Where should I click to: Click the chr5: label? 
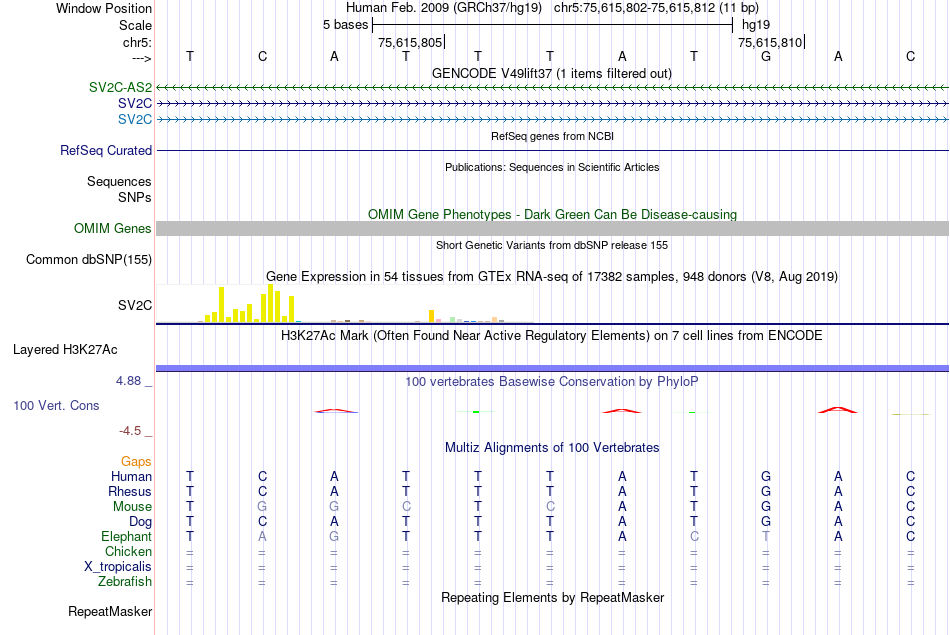point(137,42)
